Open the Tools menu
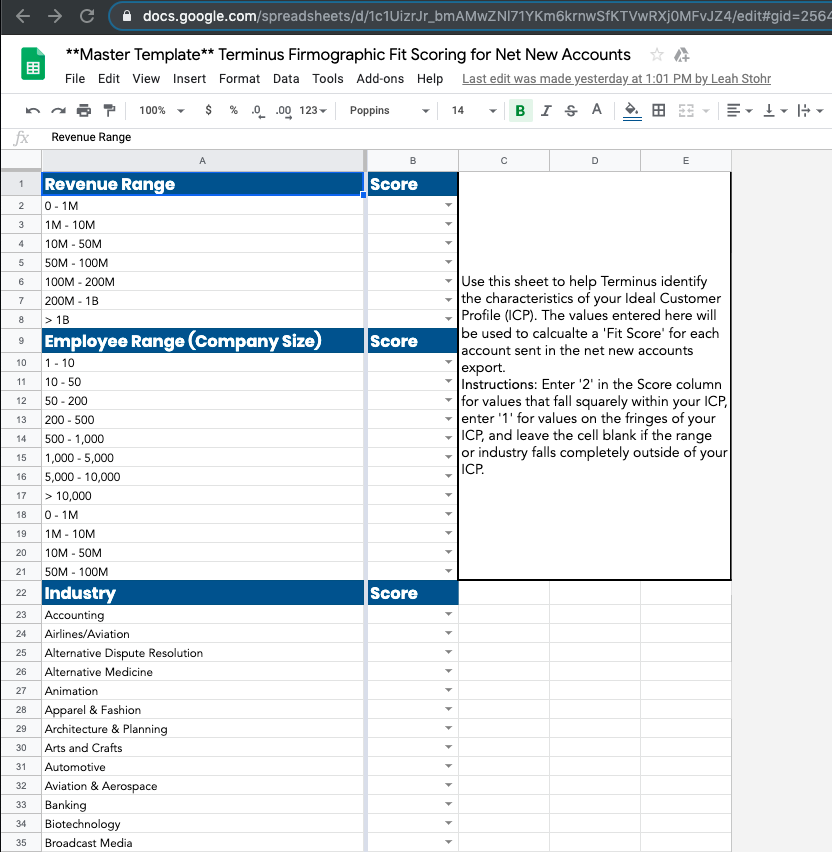 (328, 79)
